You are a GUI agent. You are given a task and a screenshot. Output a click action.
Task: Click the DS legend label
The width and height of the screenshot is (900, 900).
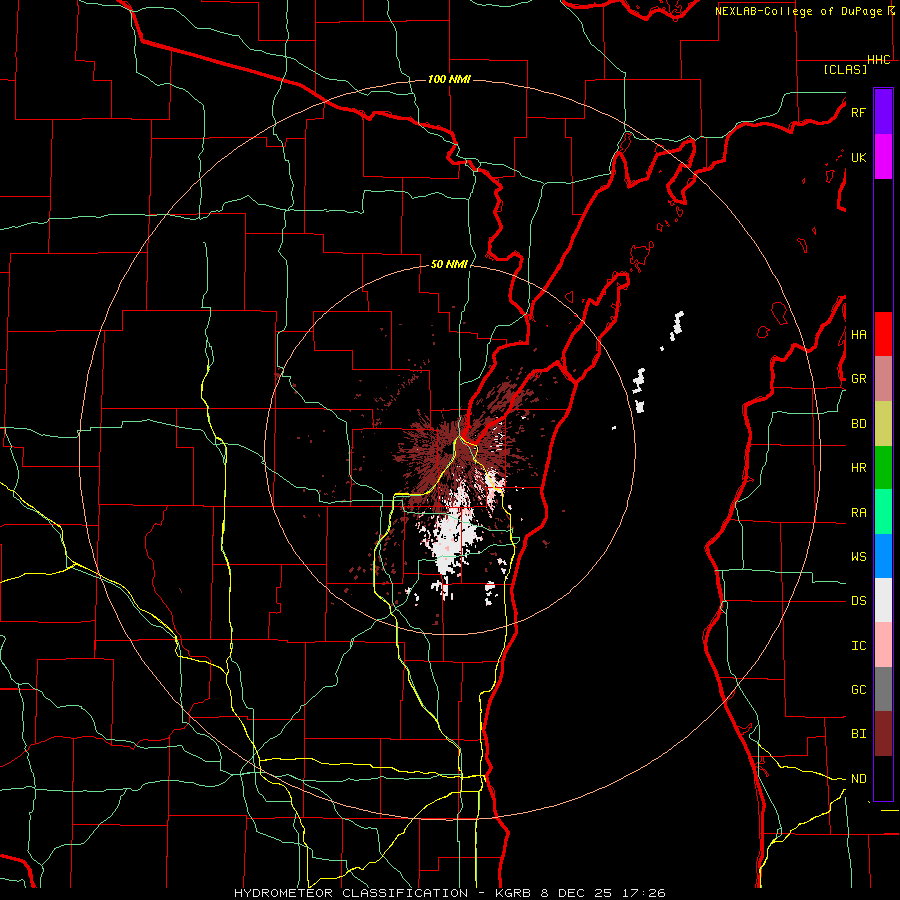(858, 601)
